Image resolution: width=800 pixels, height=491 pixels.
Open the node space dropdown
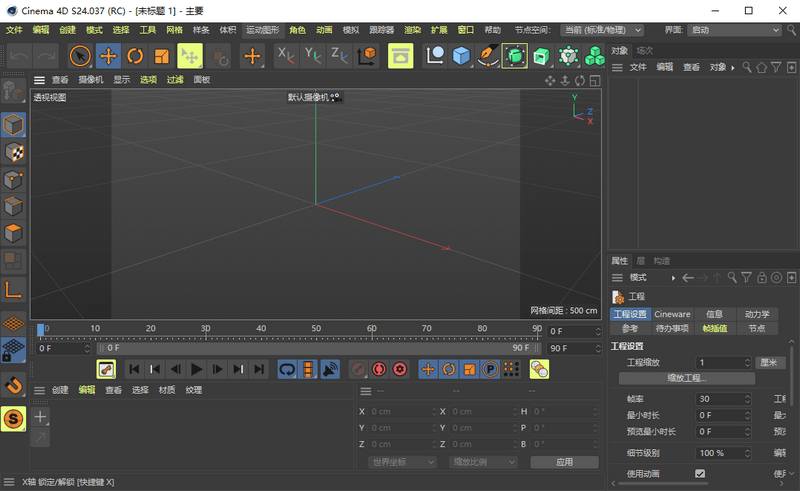click(602, 30)
